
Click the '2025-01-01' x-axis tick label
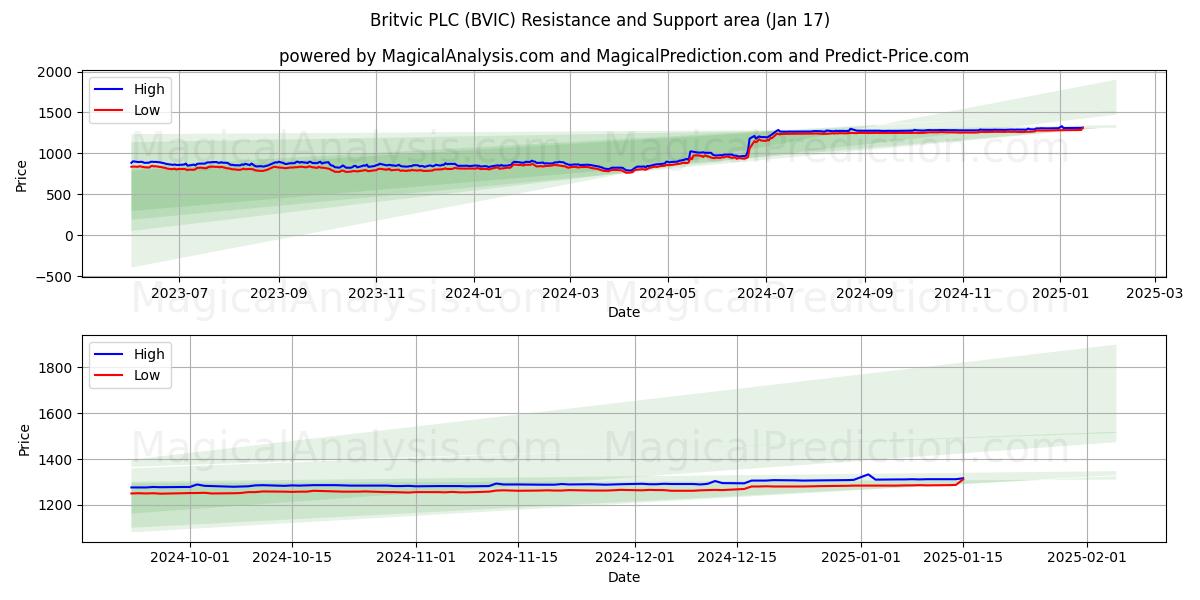click(861, 559)
